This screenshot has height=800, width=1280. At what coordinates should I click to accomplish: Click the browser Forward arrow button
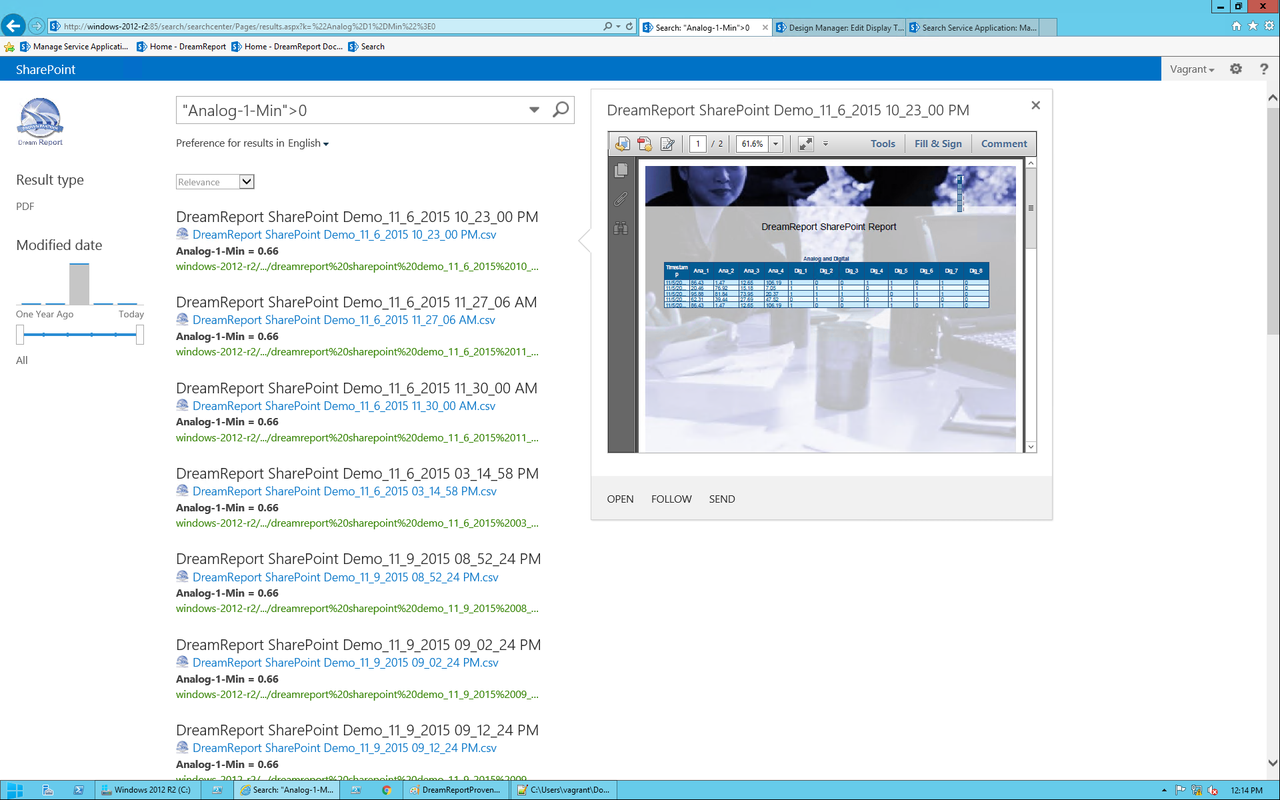click(37, 26)
